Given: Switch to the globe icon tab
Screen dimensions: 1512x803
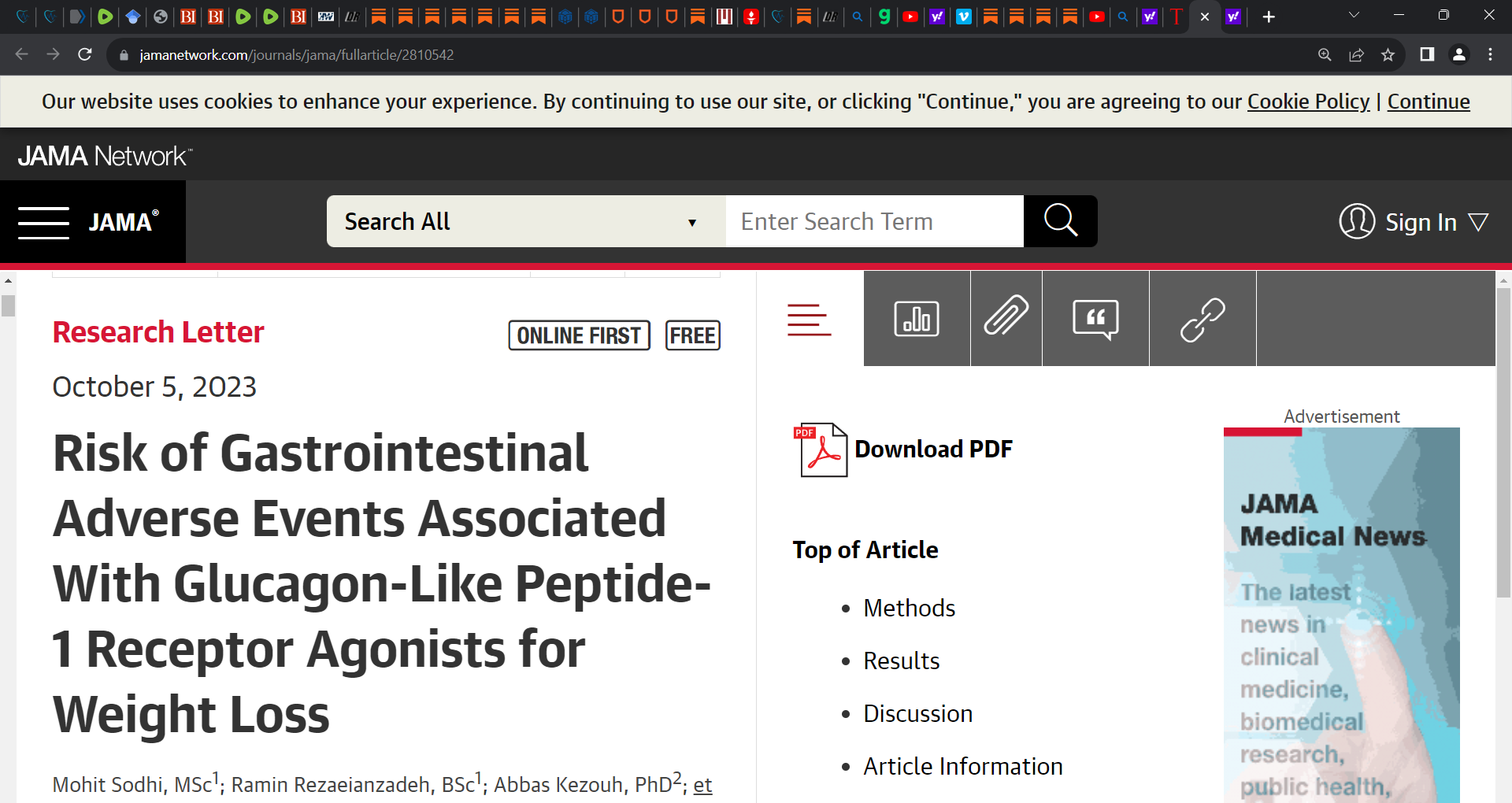Looking at the screenshot, I should (x=161, y=17).
